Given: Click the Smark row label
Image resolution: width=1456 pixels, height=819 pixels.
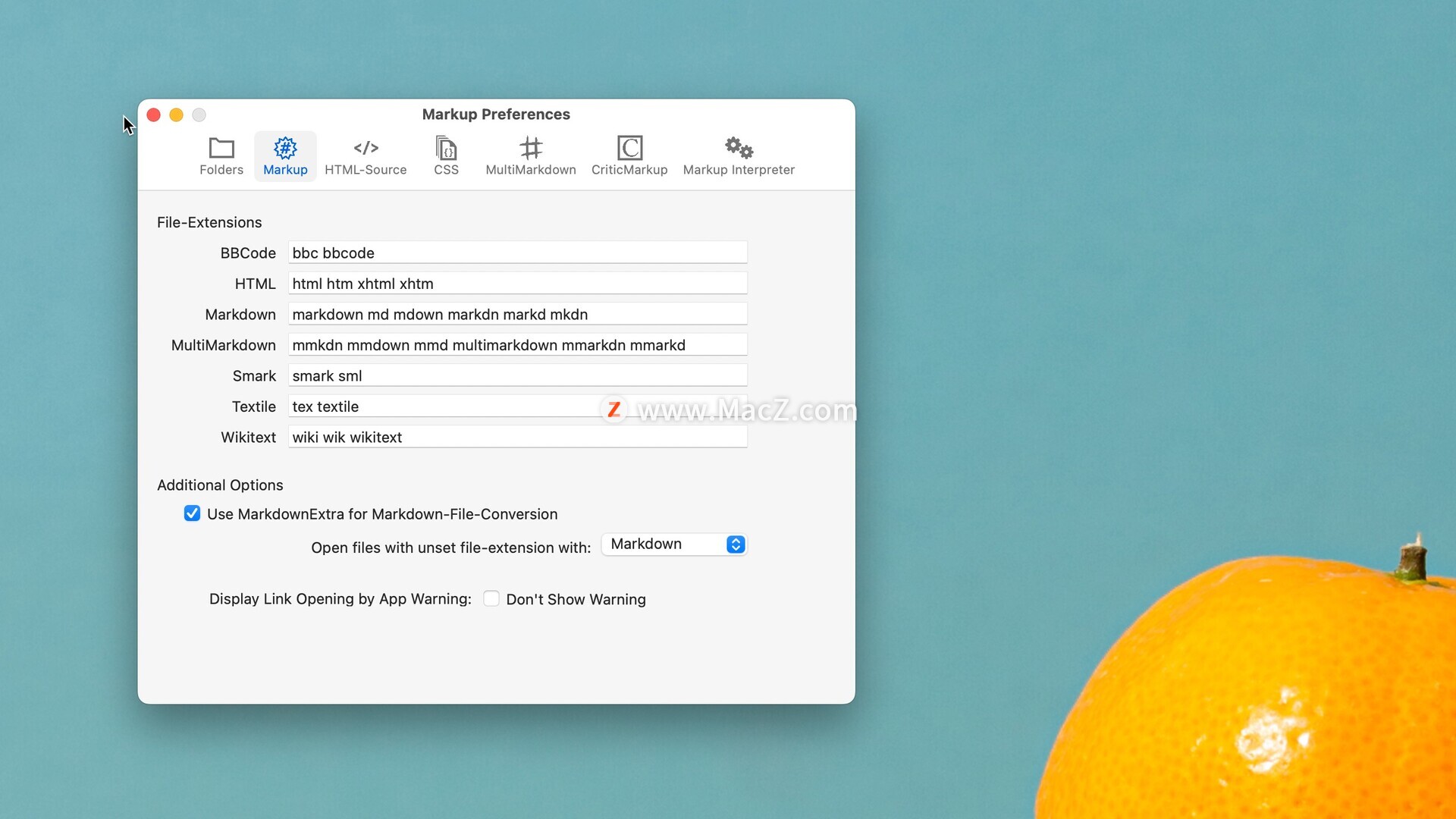Looking at the screenshot, I should (x=254, y=376).
